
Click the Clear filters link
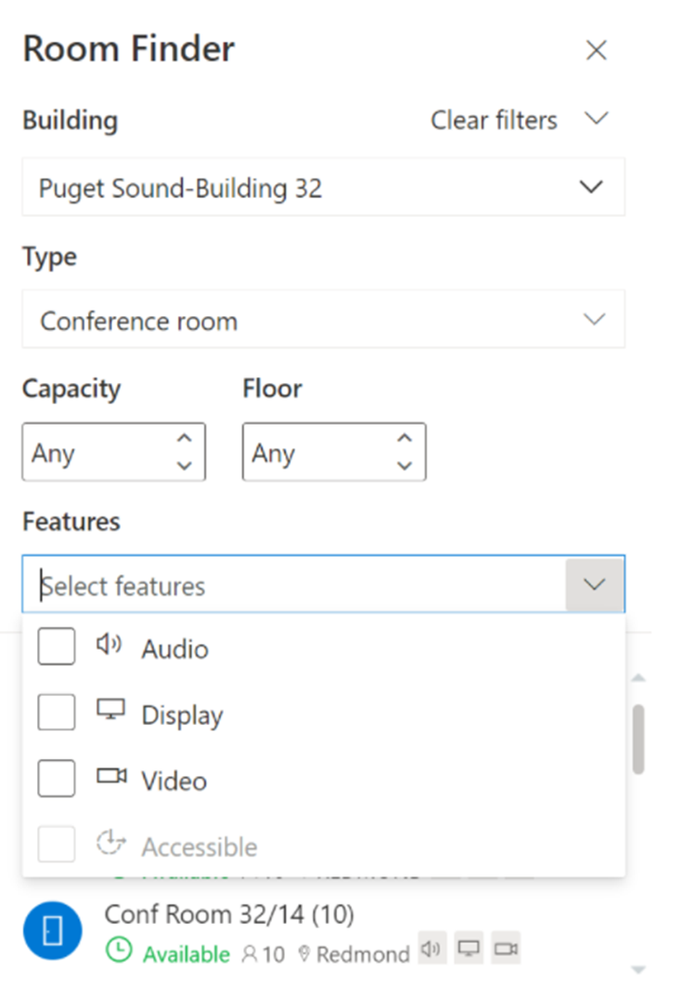494,120
